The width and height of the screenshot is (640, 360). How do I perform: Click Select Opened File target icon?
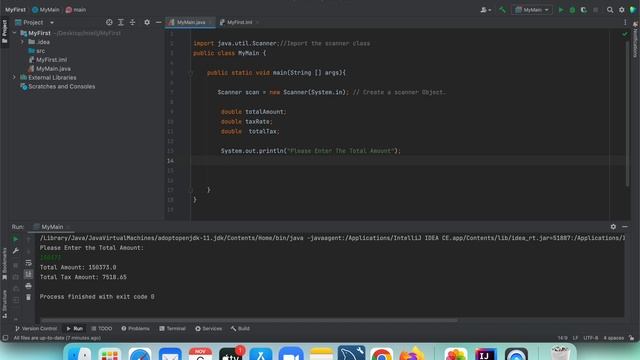(x=109, y=22)
